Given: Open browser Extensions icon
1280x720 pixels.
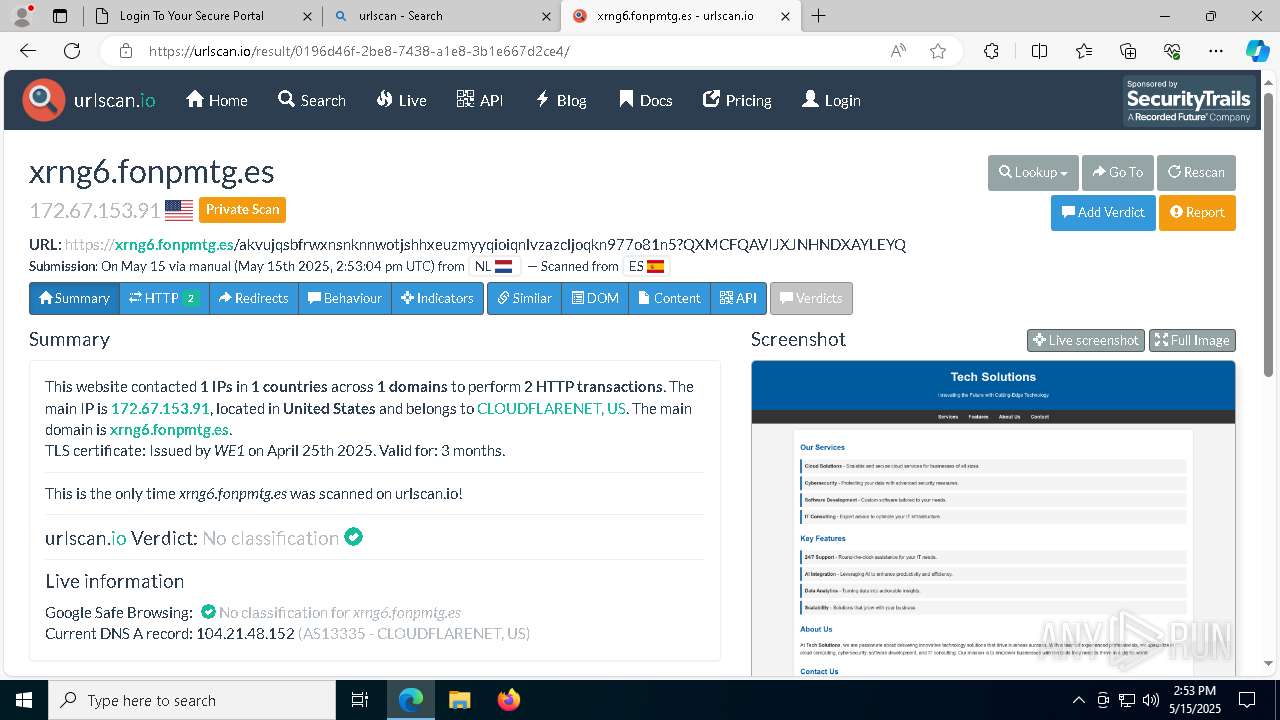Looking at the screenshot, I should click(991, 51).
